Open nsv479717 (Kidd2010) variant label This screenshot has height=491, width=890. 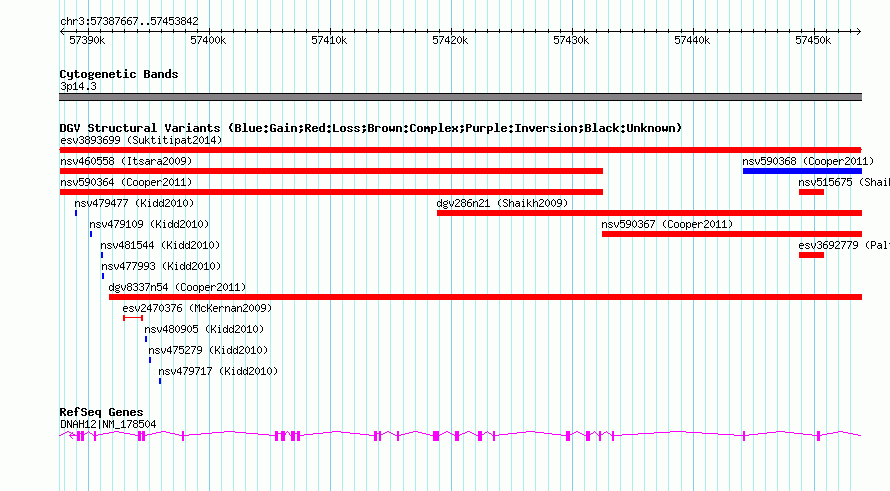click(218, 371)
